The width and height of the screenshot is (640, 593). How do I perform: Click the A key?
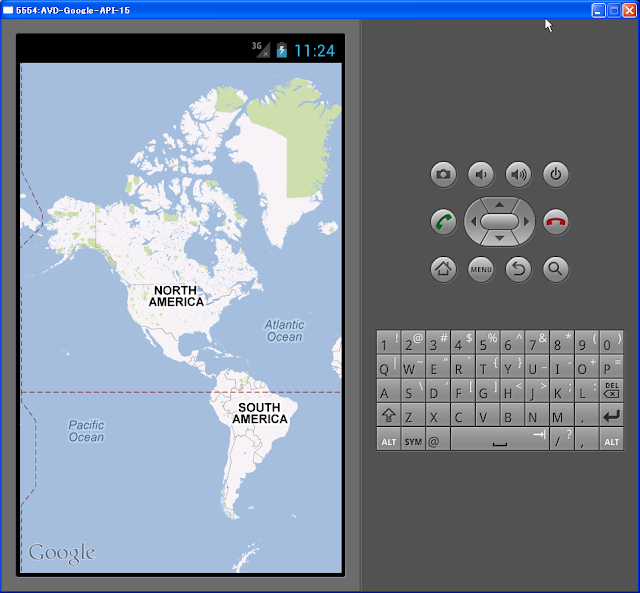pyautogui.click(x=388, y=391)
